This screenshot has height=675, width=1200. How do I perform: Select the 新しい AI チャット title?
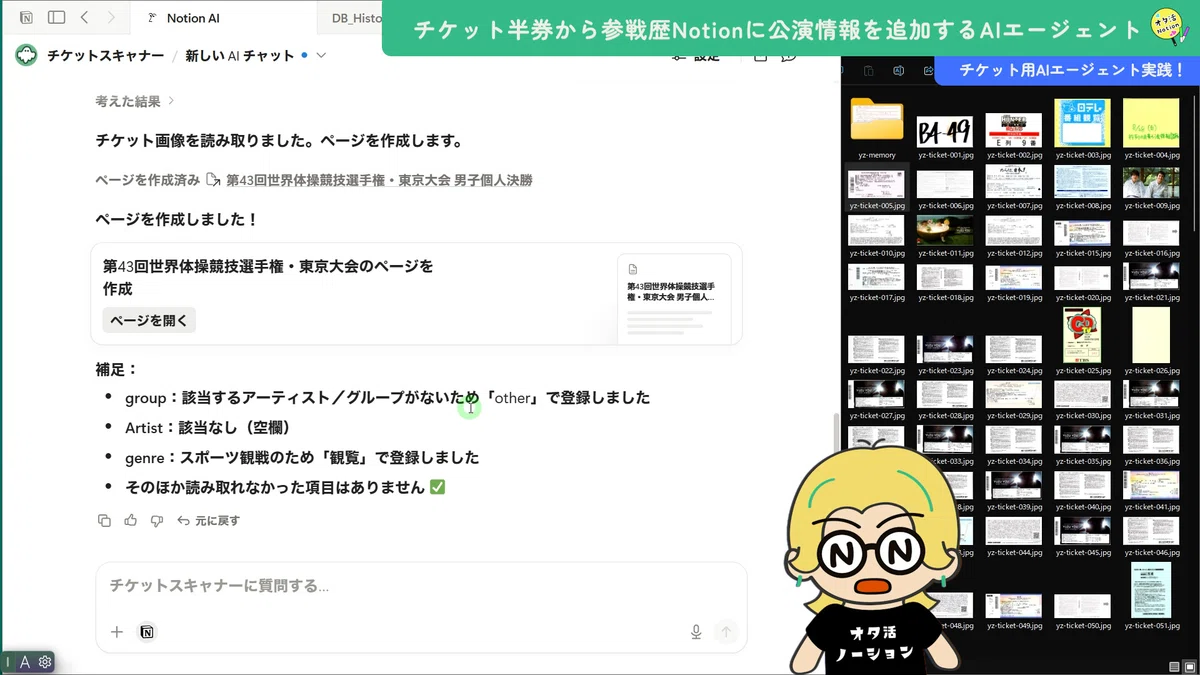point(240,55)
